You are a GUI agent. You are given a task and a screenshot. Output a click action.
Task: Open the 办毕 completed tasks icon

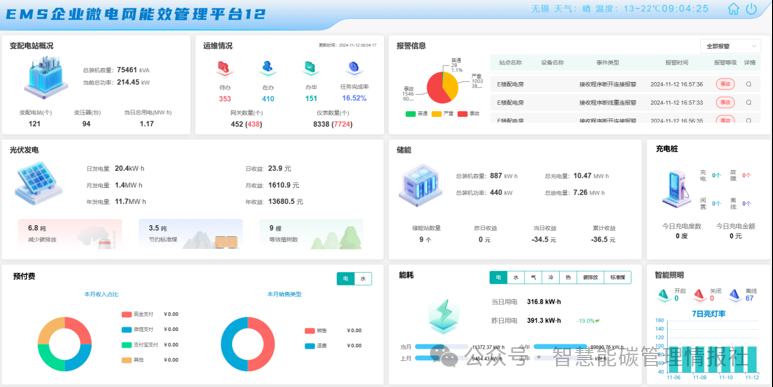tap(311, 68)
